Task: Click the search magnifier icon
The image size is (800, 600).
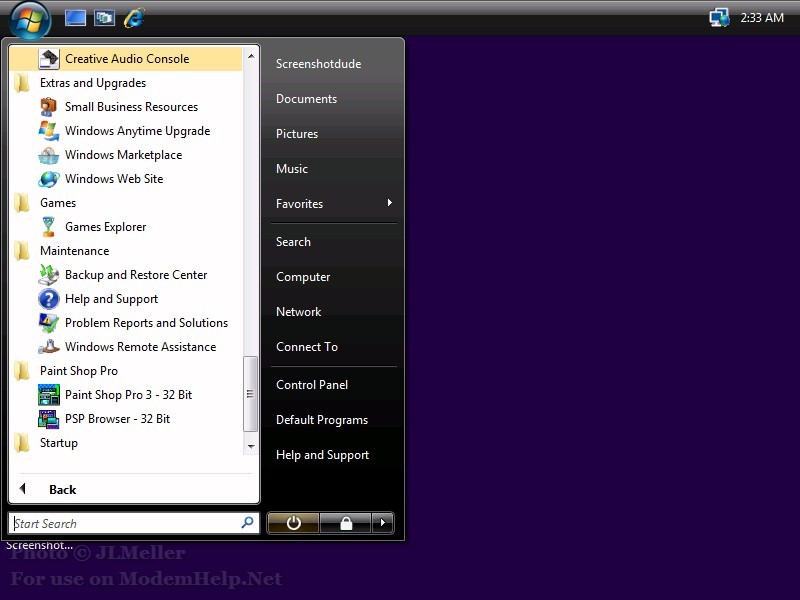Action: 247,522
